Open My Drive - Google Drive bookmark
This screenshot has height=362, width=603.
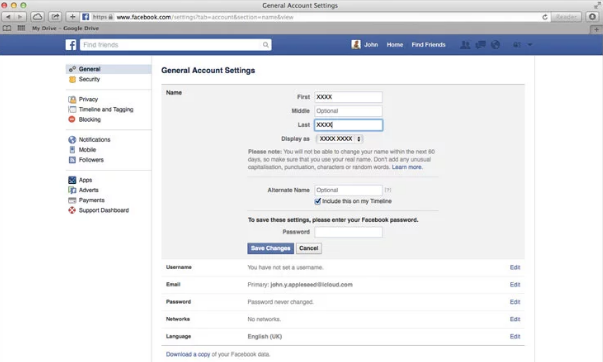coord(65,28)
